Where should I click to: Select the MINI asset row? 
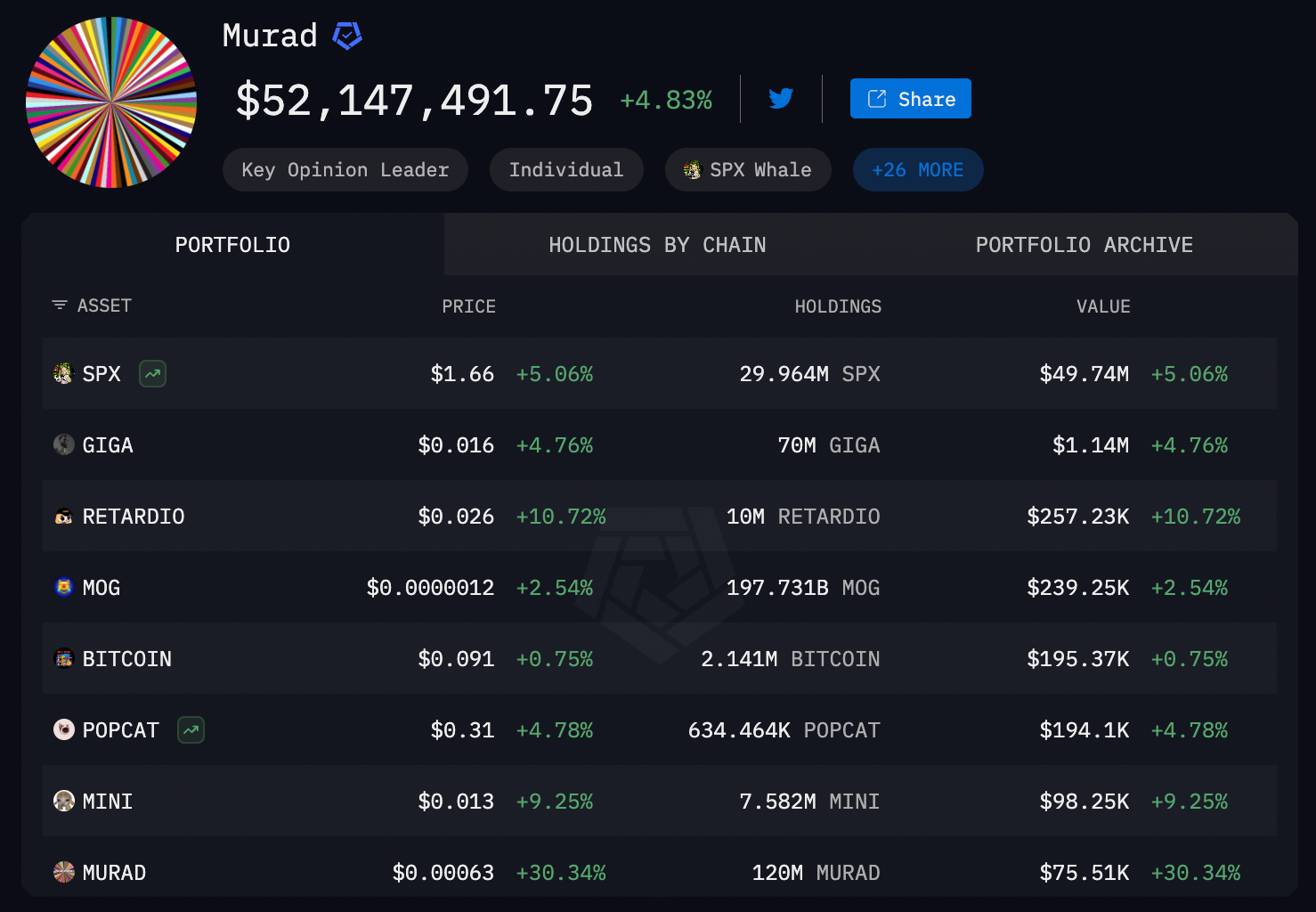pyautogui.click(x=658, y=801)
